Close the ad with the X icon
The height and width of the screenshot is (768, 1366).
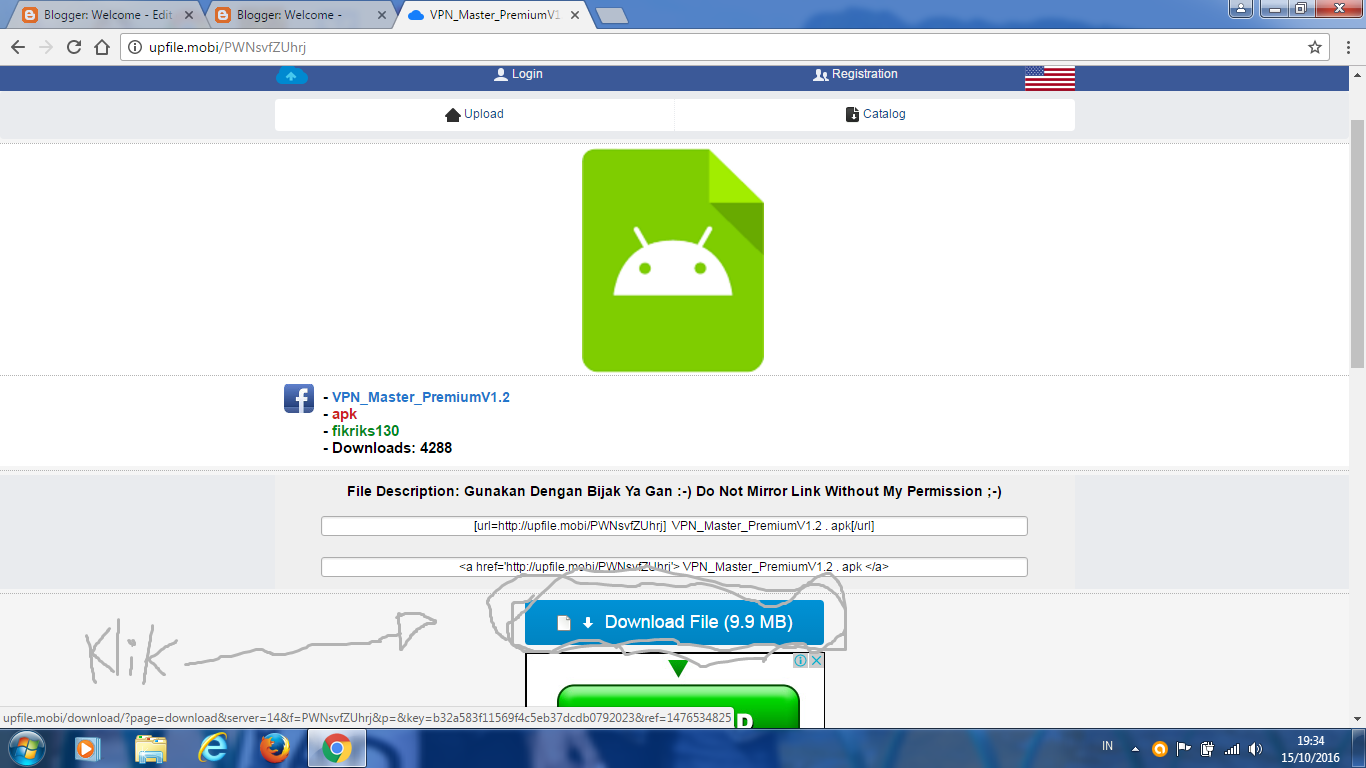pos(816,660)
